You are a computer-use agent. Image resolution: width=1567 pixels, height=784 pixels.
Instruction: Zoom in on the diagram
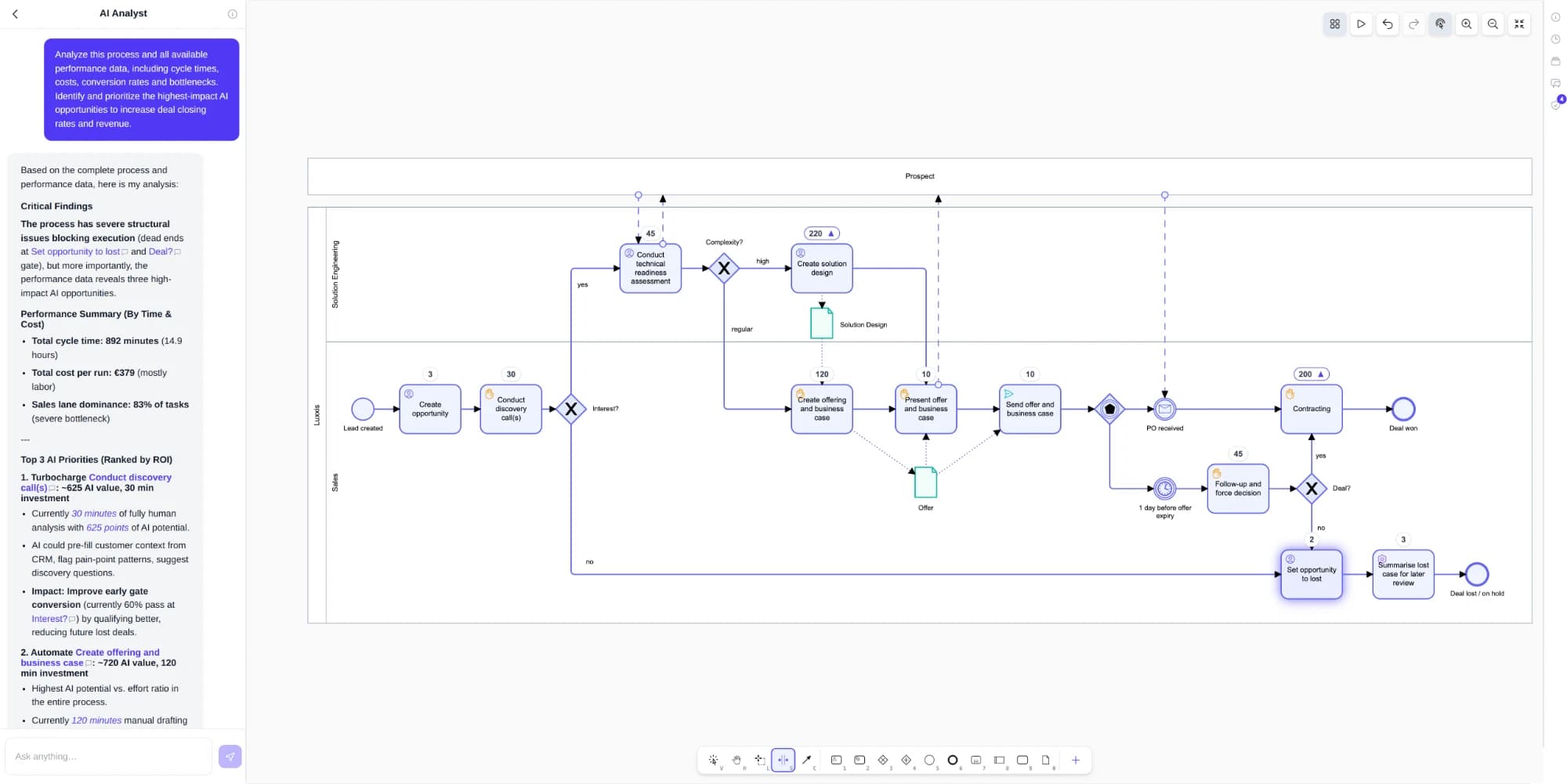click(1467, 24)
